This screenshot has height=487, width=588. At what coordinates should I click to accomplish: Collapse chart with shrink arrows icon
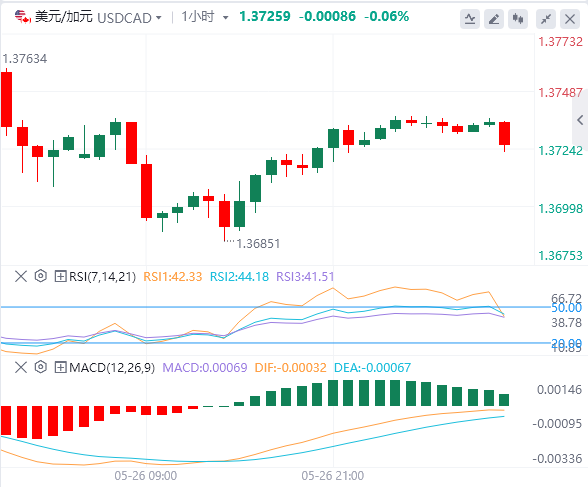point(546,19)
